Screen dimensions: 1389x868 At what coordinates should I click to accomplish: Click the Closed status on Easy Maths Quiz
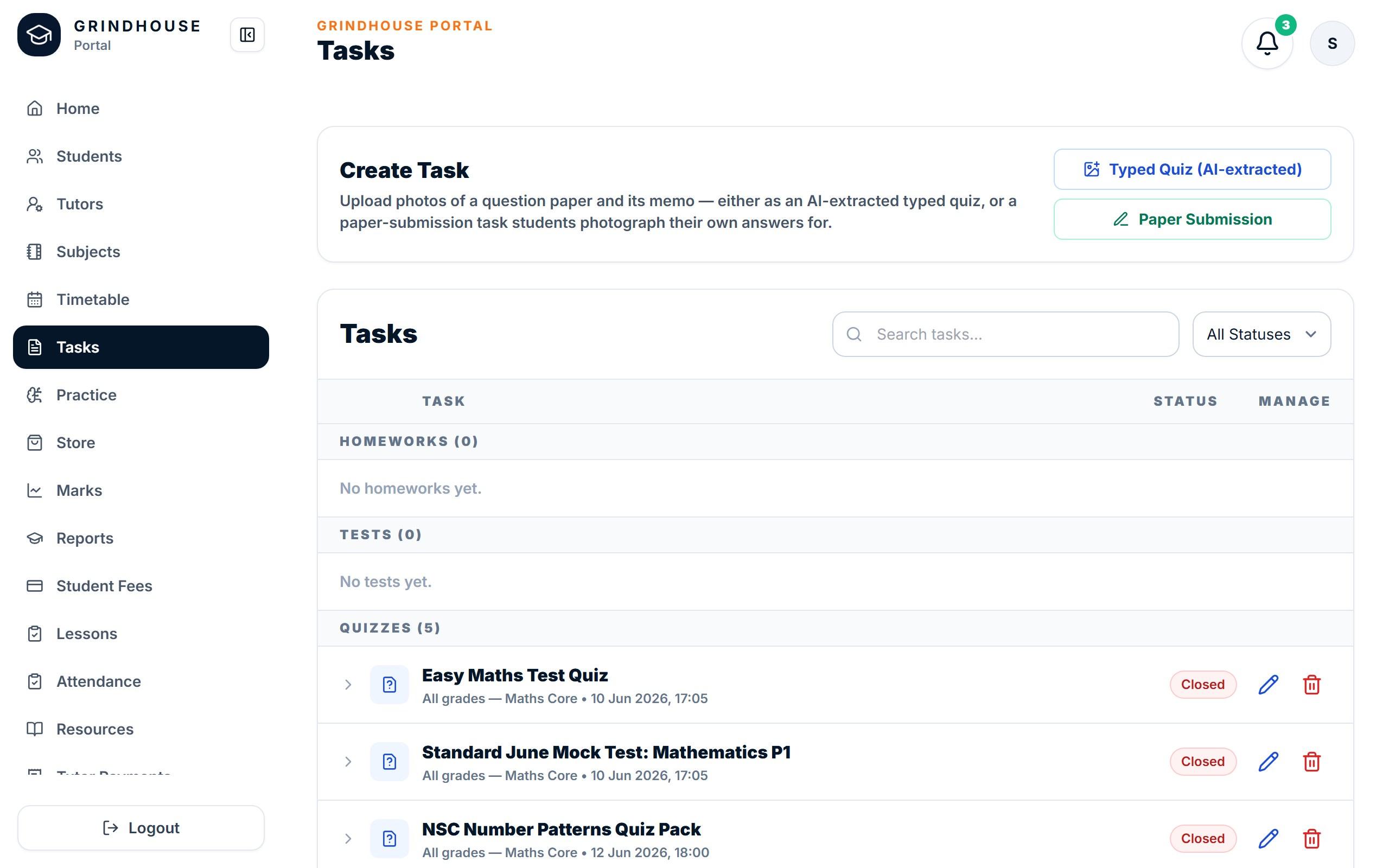[1202, 684]
